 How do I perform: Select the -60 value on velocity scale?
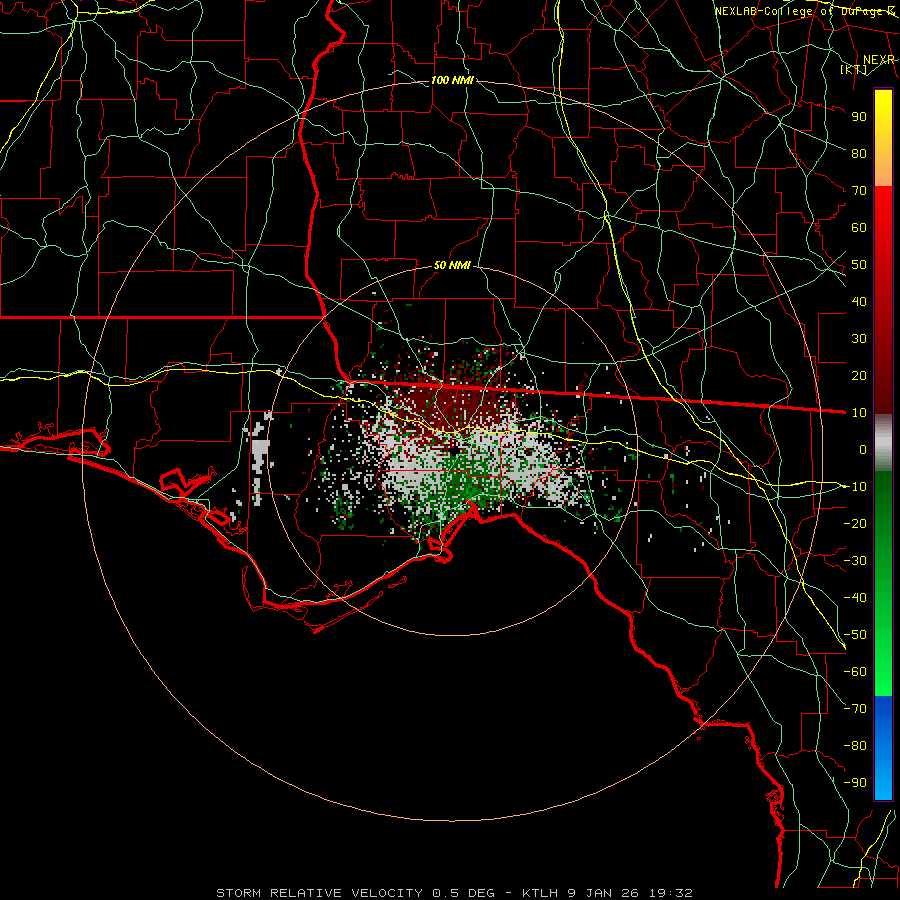tap(855, 672)
